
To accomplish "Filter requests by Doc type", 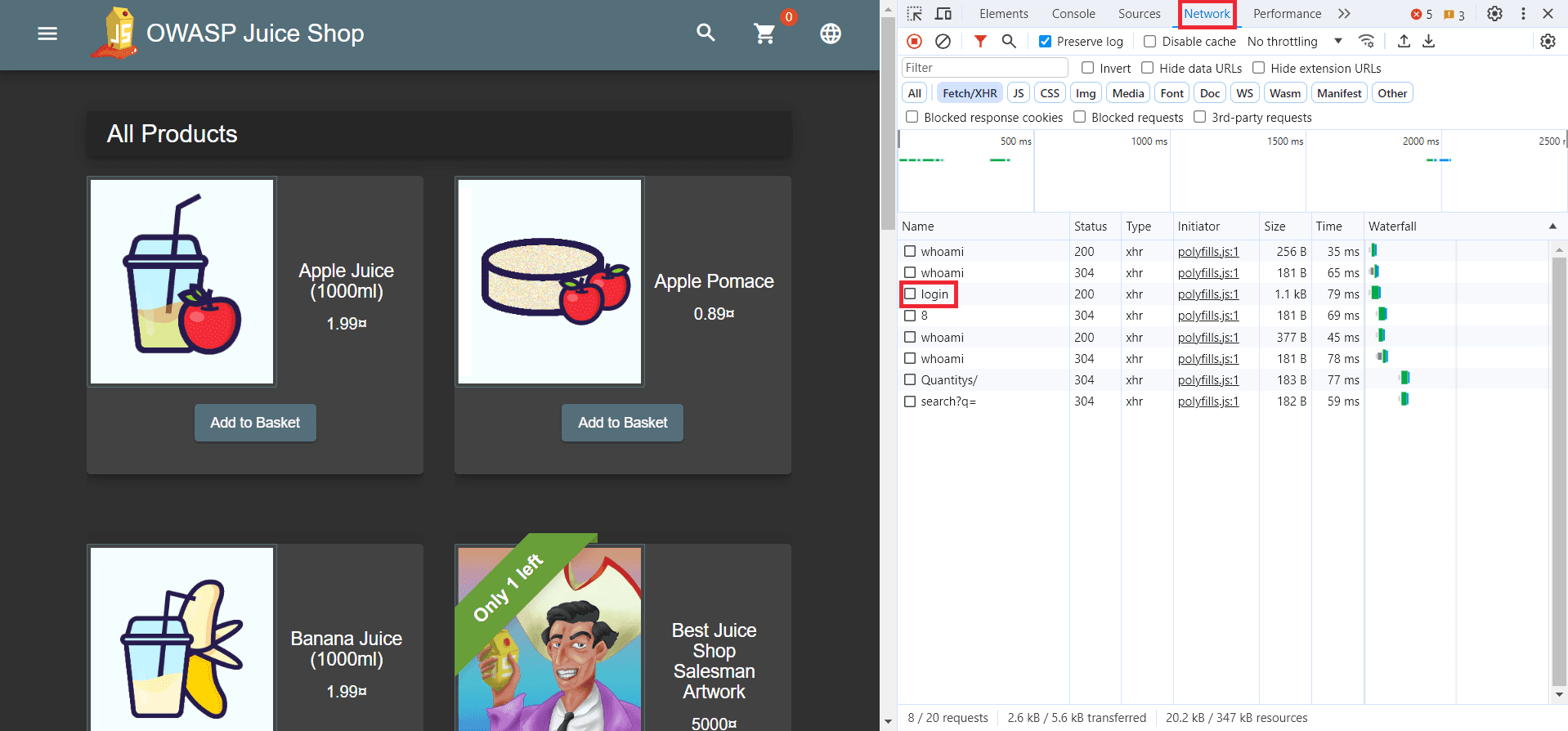I will (x=1210, y=93).
